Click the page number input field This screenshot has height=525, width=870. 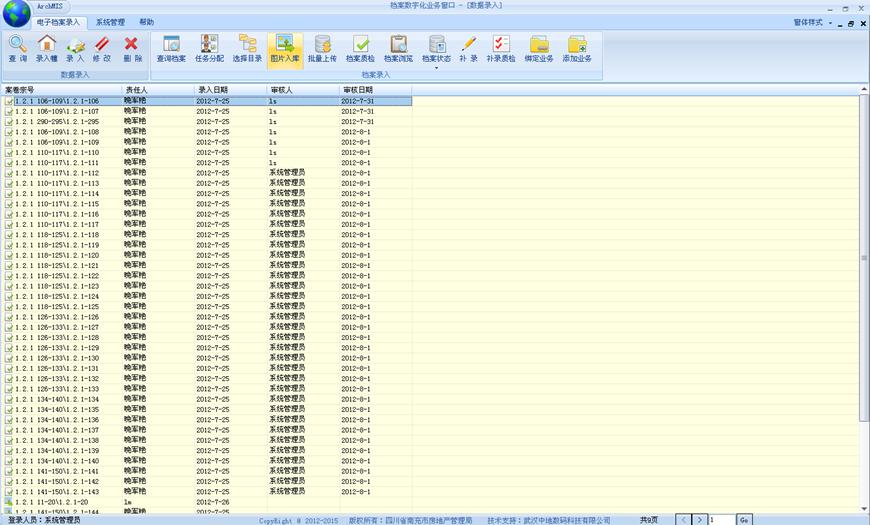(x=721, y=519)
